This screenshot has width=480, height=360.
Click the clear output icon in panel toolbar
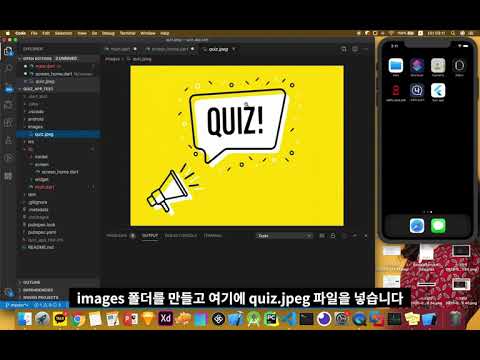click(321, 236)
